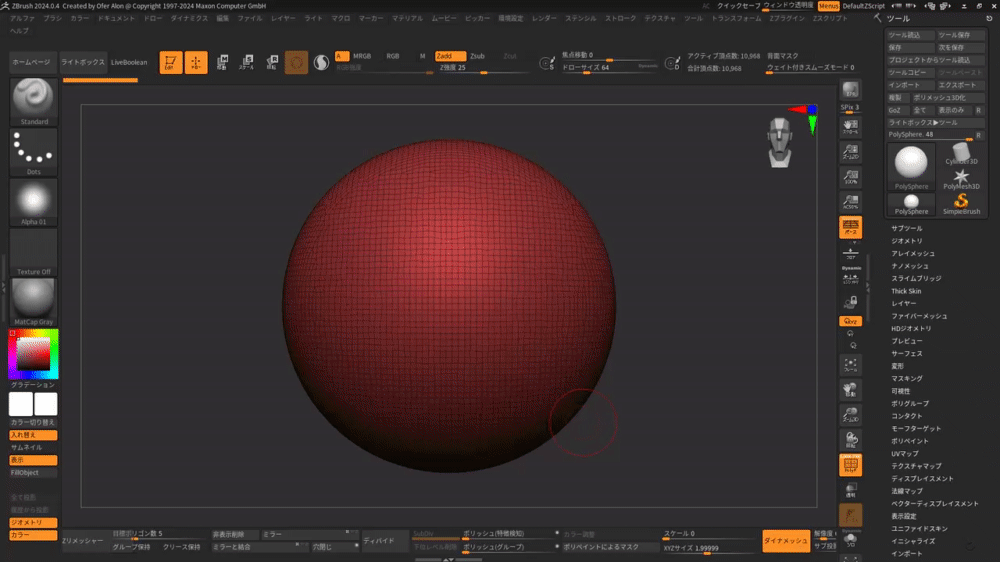Toggle RGB mode
Viewport: 1000px width, 562px height.
[x=393, y=56]
